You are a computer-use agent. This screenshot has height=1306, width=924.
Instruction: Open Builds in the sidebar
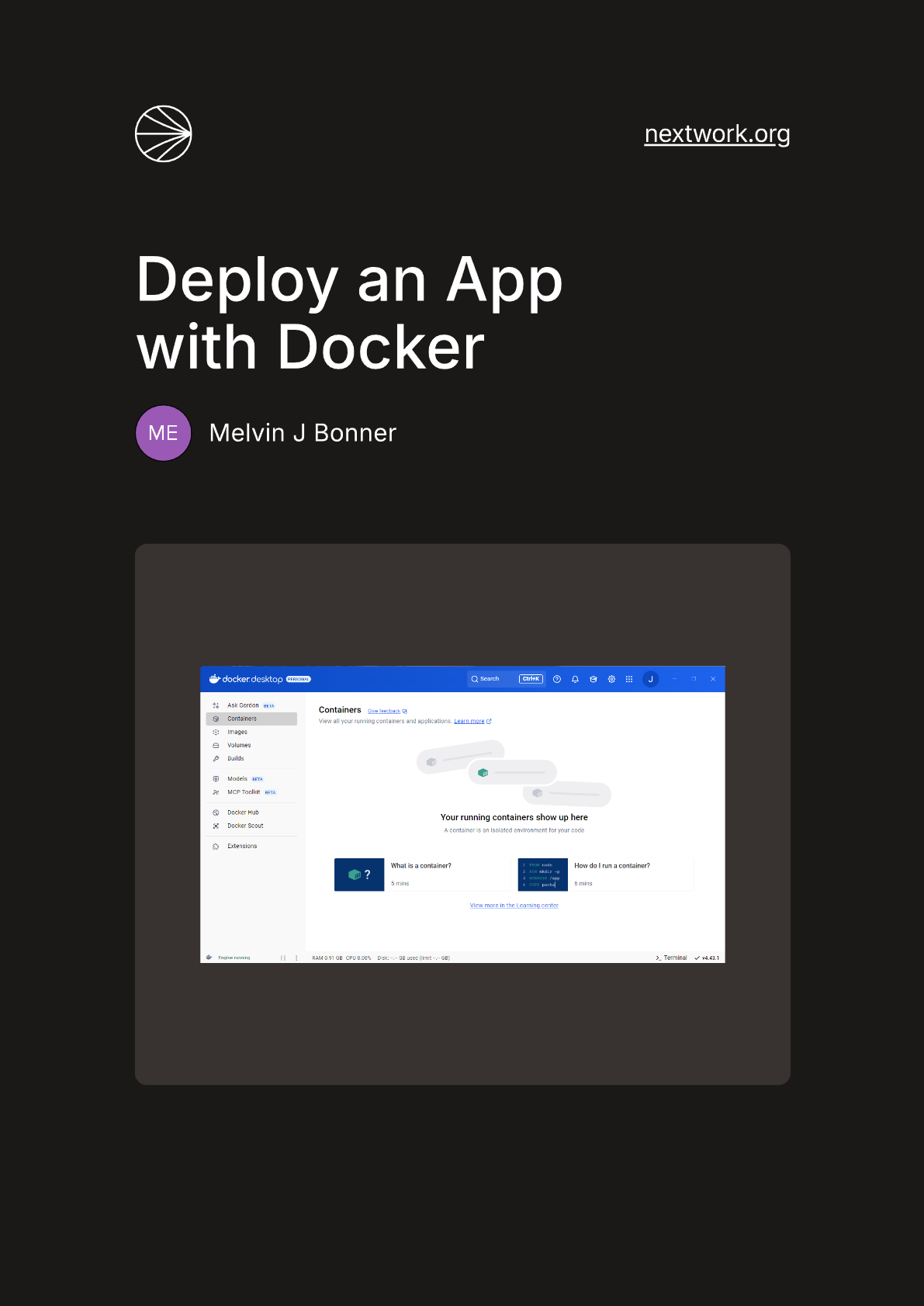click(251, 758)
